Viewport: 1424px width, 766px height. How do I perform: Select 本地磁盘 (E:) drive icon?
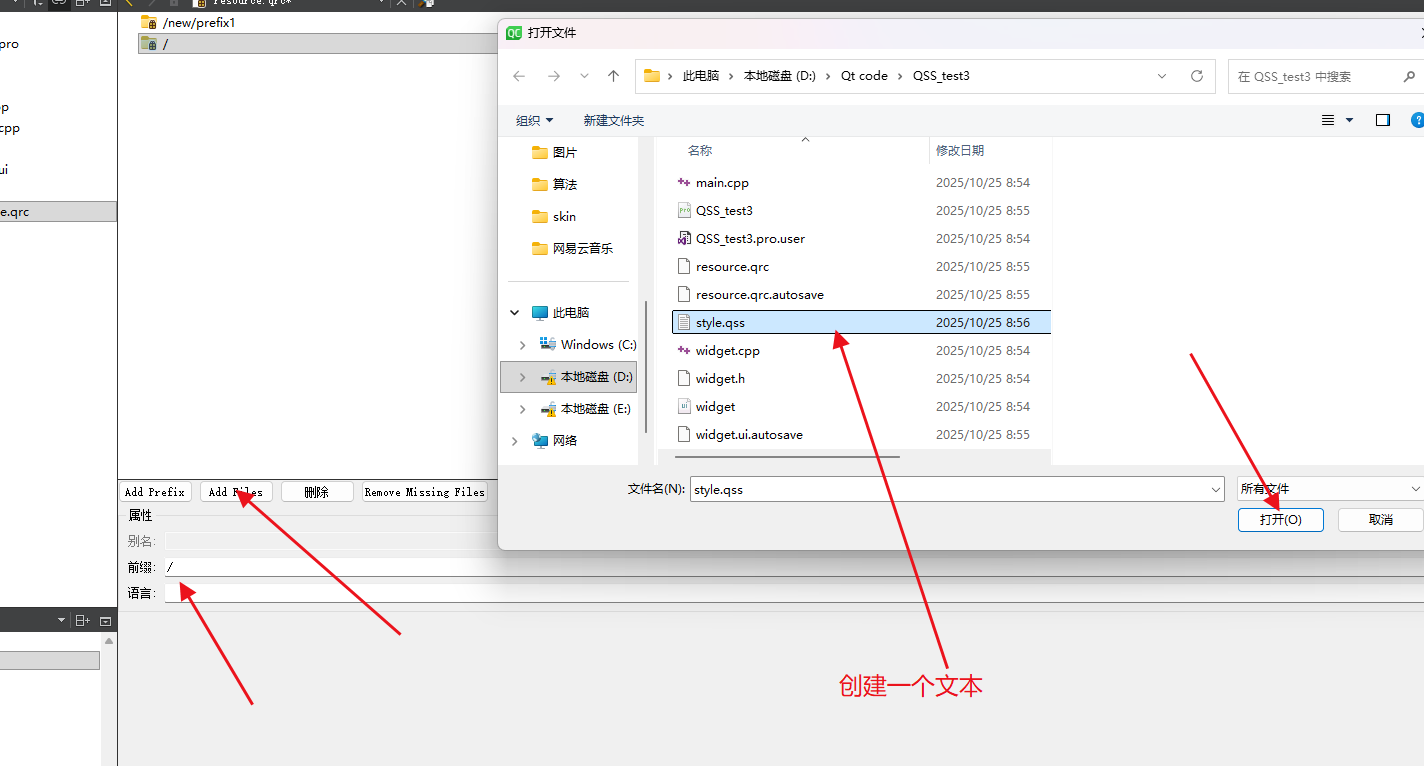(548, 409)
